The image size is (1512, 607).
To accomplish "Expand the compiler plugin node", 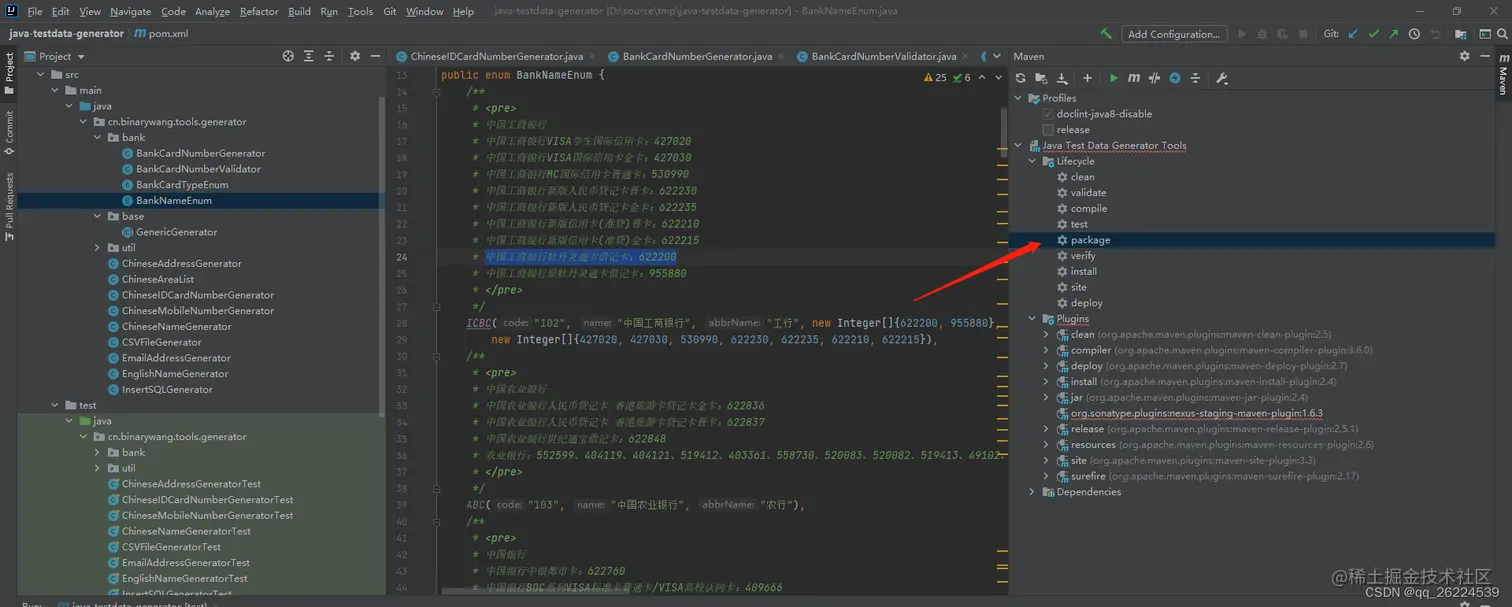I will coord(1046,350).
